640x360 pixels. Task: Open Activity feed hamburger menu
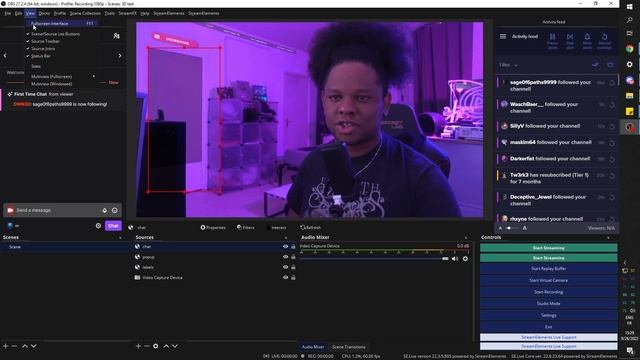pos(503,37)
